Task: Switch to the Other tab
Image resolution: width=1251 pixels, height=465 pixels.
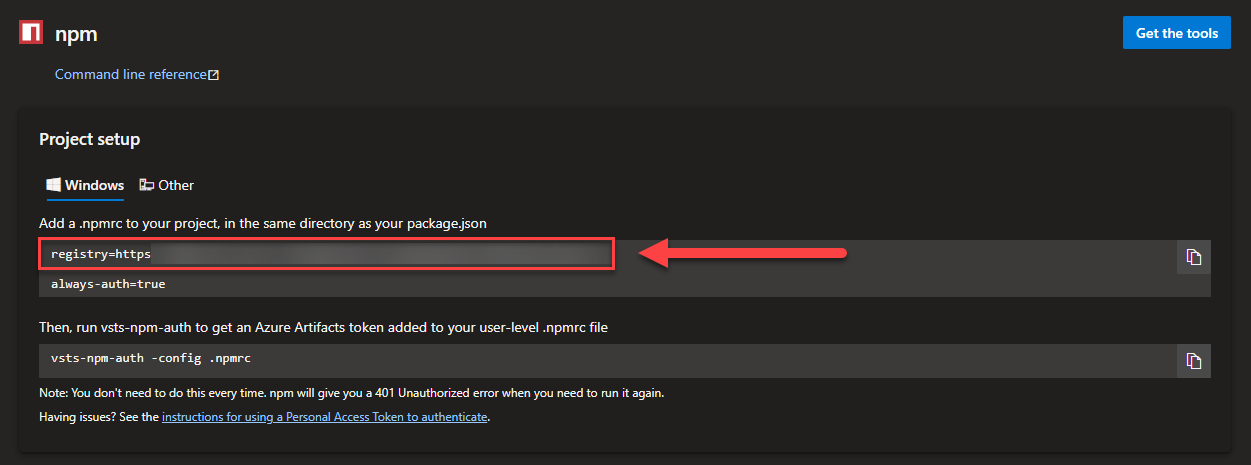Action: pos(176,185)
